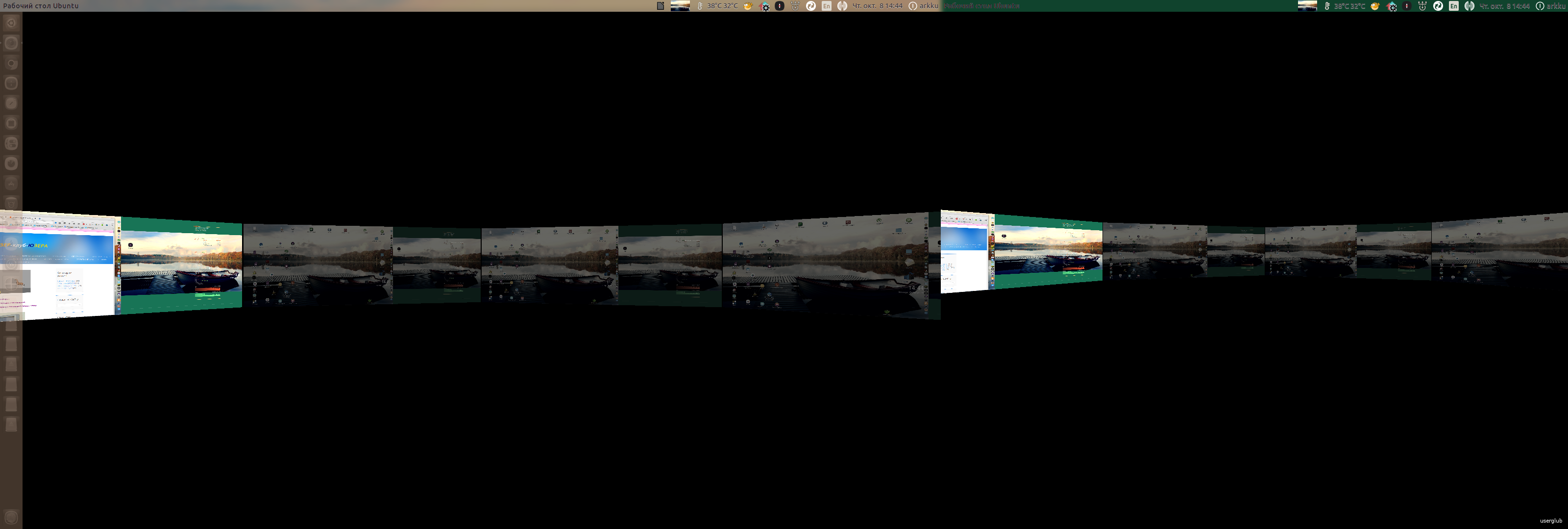Open the wallpaper thumbnail indicator on left monitor's panel
This screenshot has width=1568, height=529.
coord(680,6)
